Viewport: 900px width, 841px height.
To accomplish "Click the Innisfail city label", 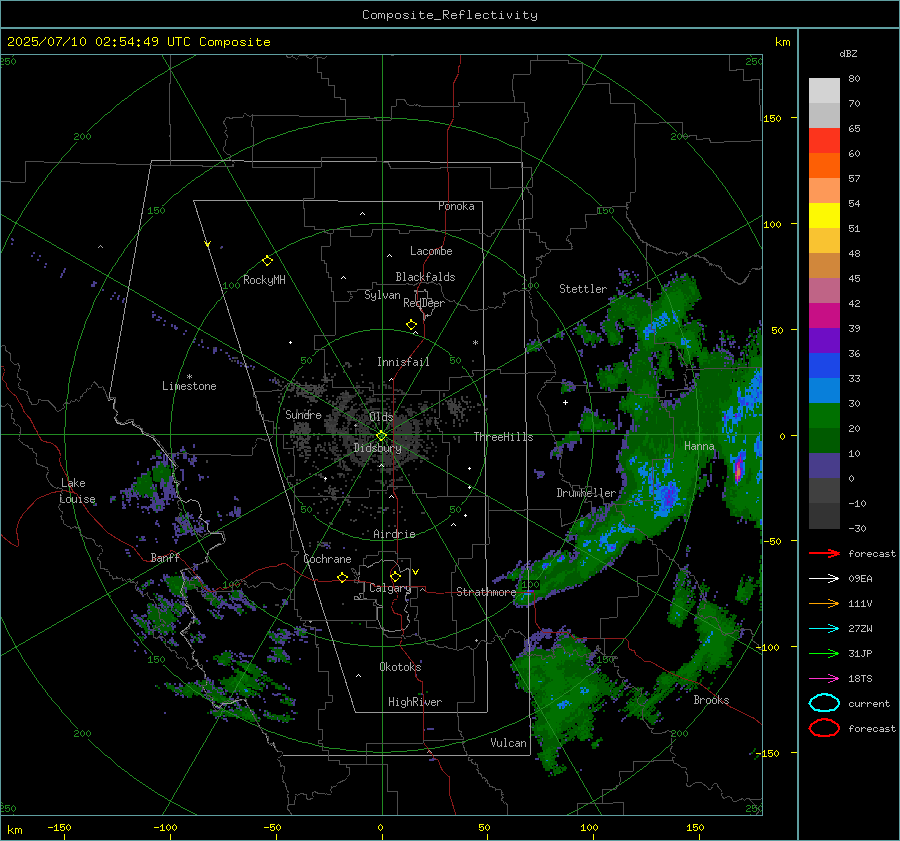I will tap(403, 362).
